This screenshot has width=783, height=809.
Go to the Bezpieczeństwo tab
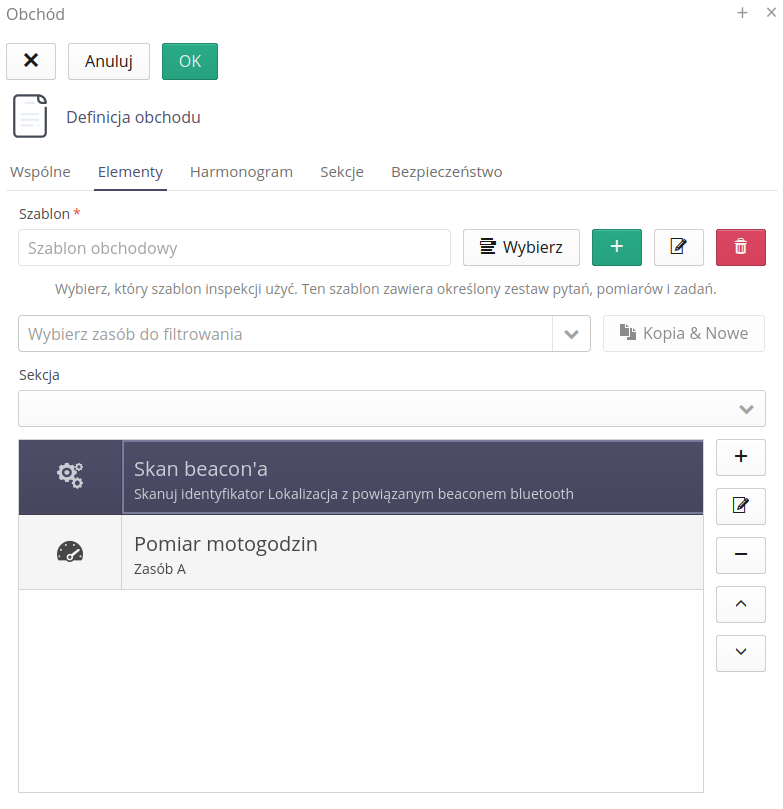446,172
